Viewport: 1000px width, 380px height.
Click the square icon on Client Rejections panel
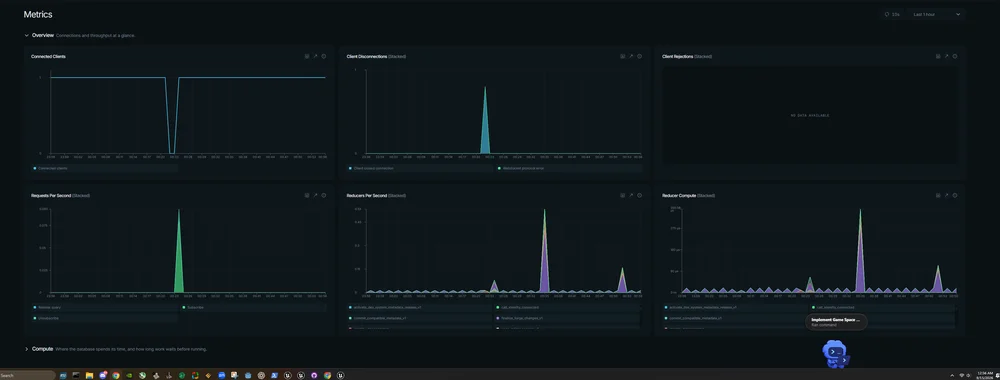pyautogui.click(x=938, y=56)
